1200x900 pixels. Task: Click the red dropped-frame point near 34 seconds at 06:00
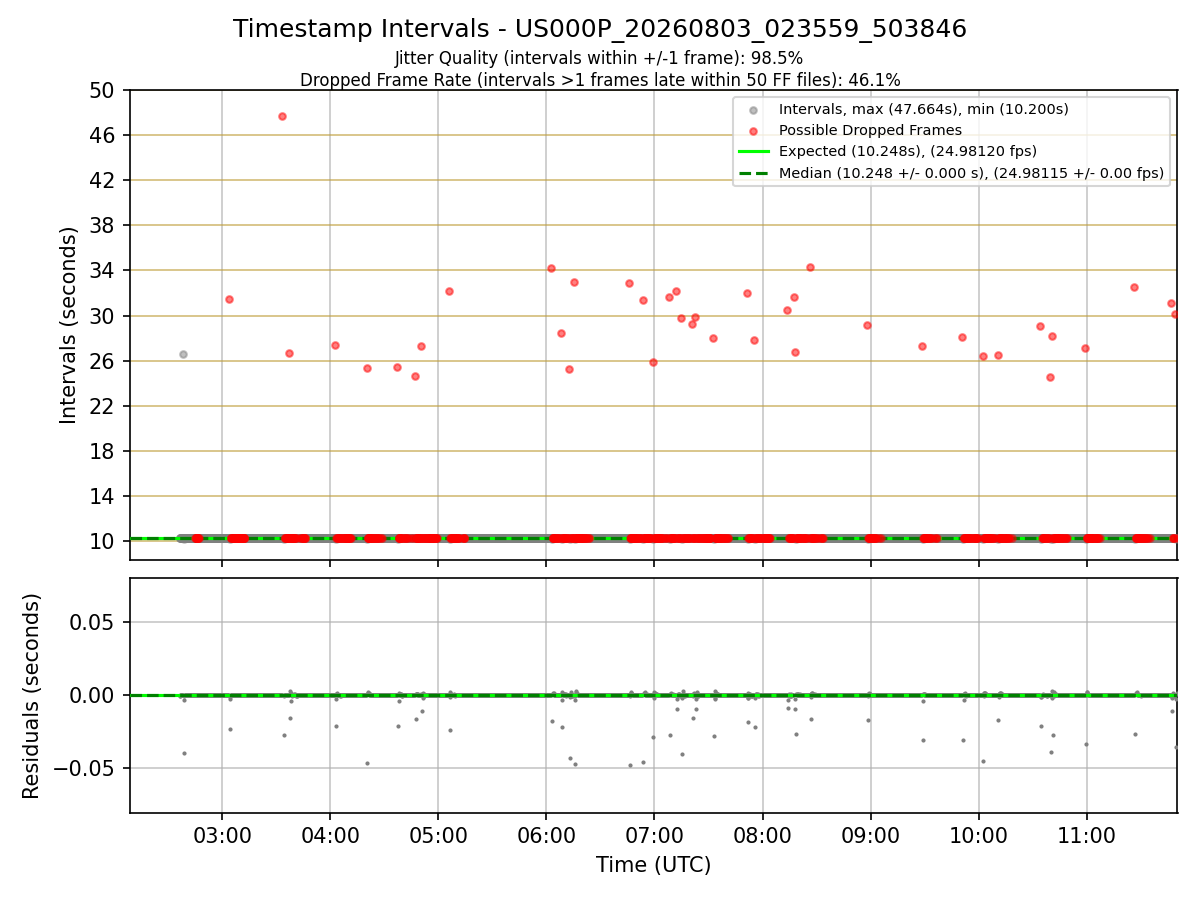[x=551, y=268]
